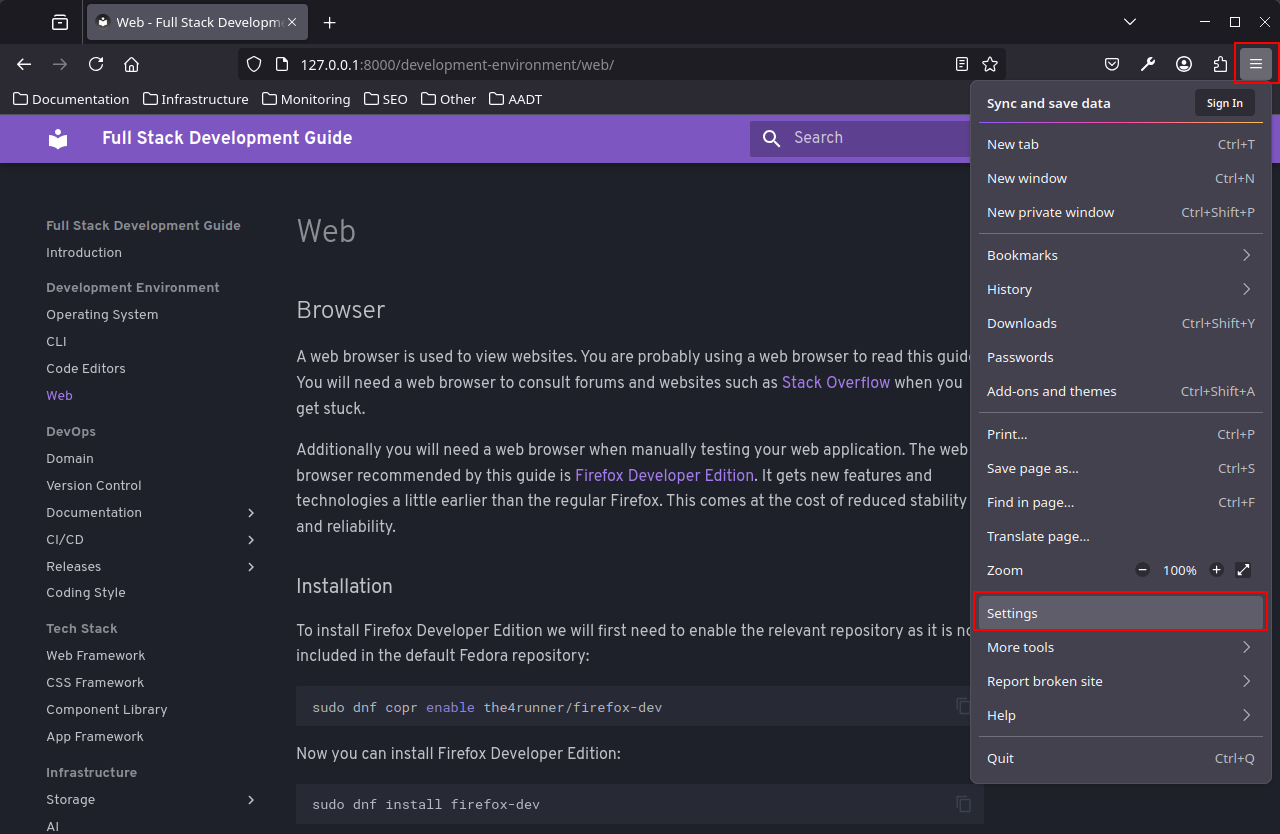
Task: Click the guide logo book icon
Action: pos(58,138)
